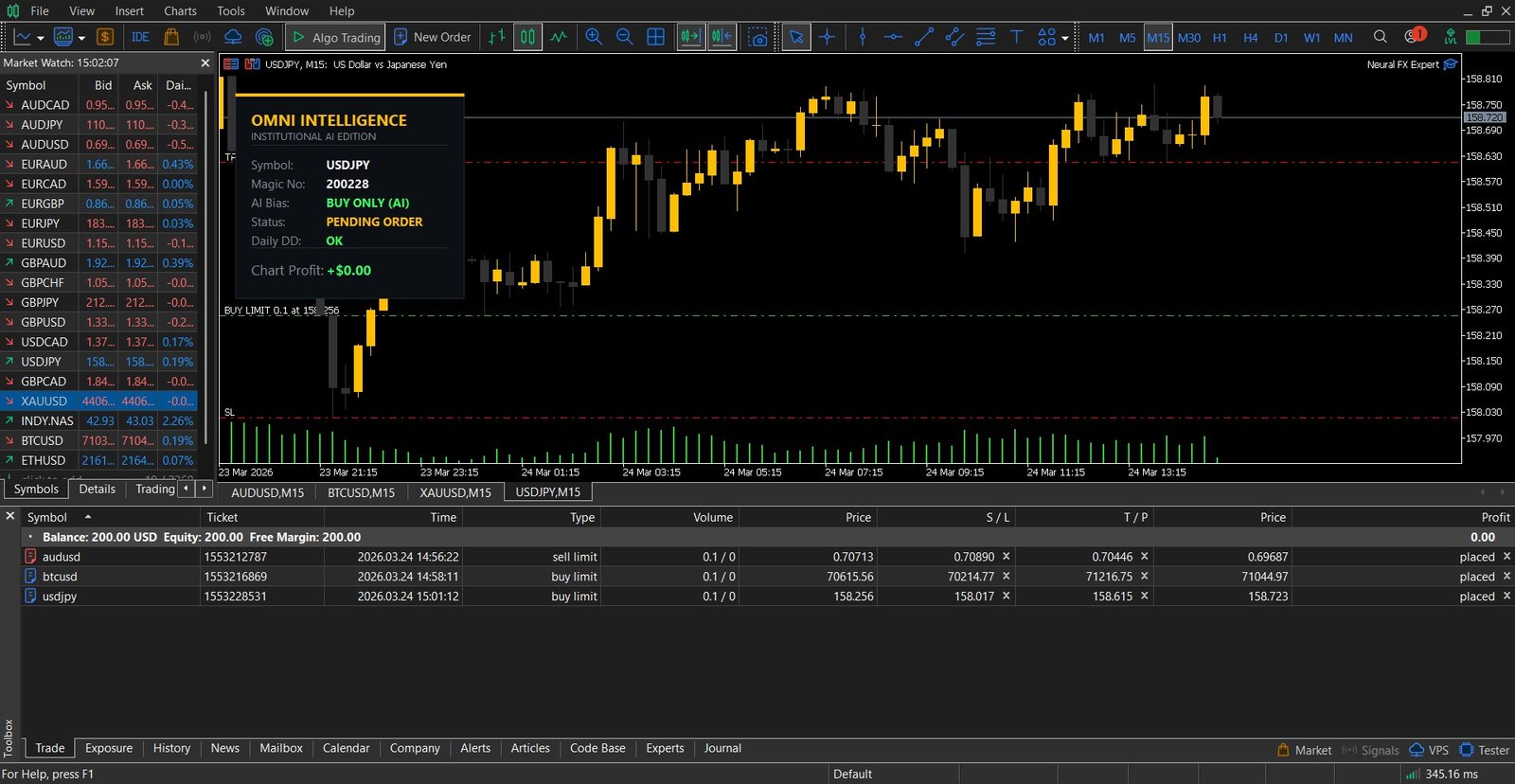Open the AUDUSD,M15 chart tab

coord(268,492)
